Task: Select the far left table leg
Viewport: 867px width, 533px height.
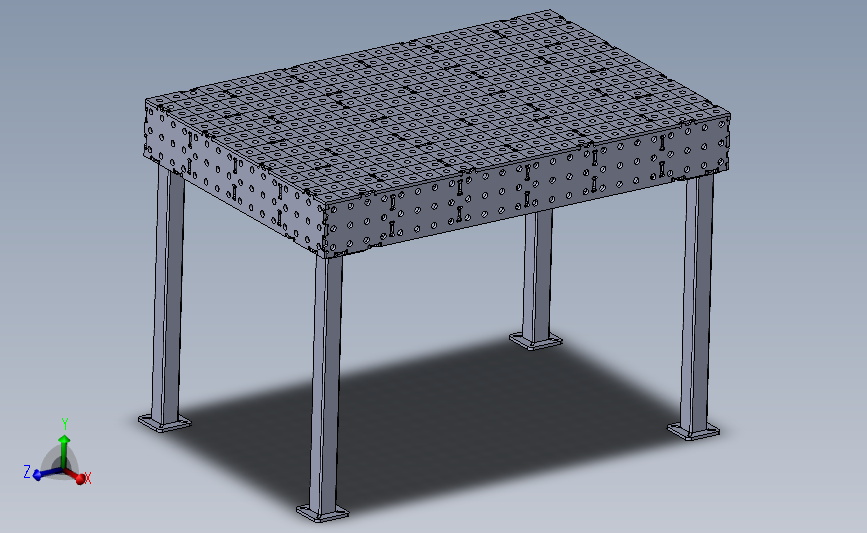Action: (x=168, y=296)
